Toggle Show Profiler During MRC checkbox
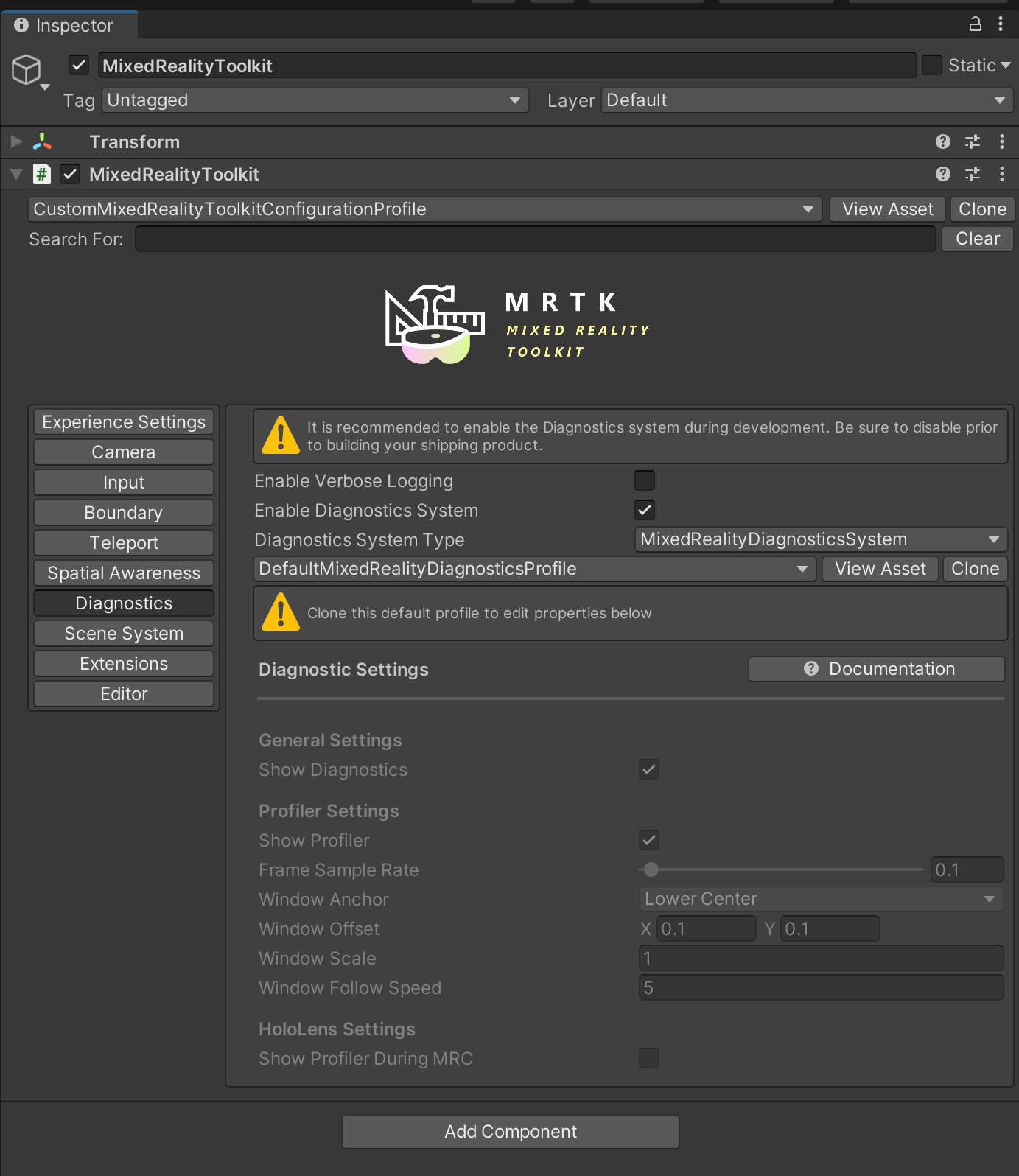The width and height of the screenshot is (1019, 1176). pos(649,1058)
